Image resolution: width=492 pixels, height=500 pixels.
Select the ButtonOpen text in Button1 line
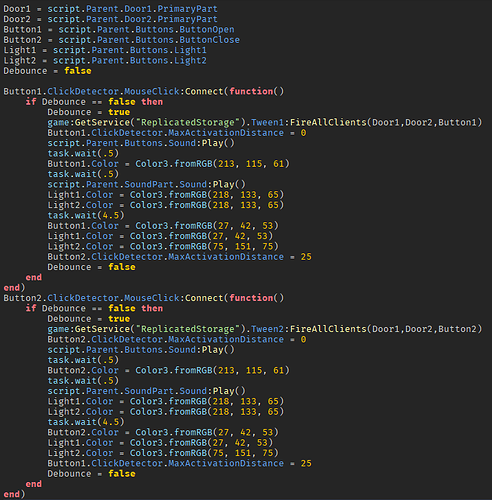tap(207, 29)
